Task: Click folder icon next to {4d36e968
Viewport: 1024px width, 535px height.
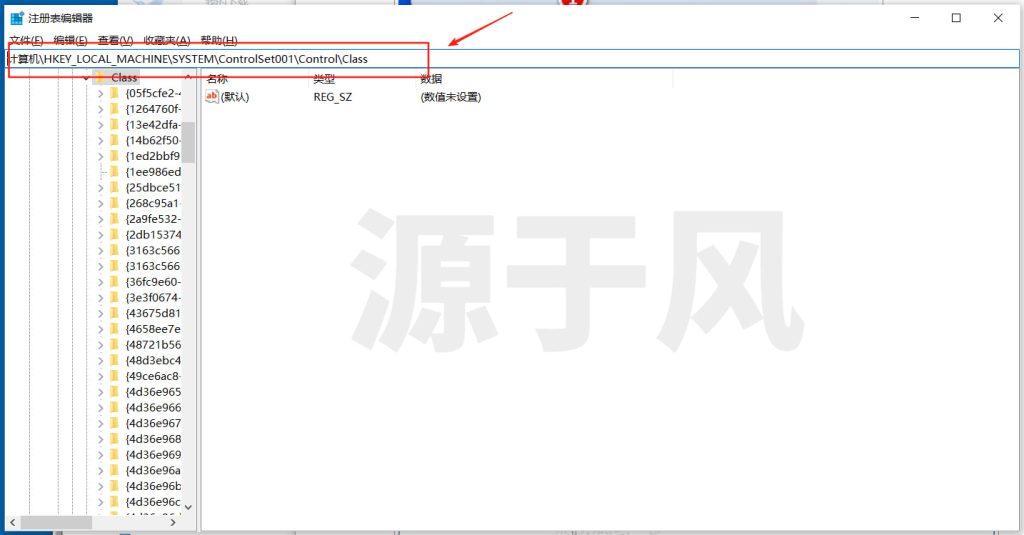Action: tap(115, 439)
